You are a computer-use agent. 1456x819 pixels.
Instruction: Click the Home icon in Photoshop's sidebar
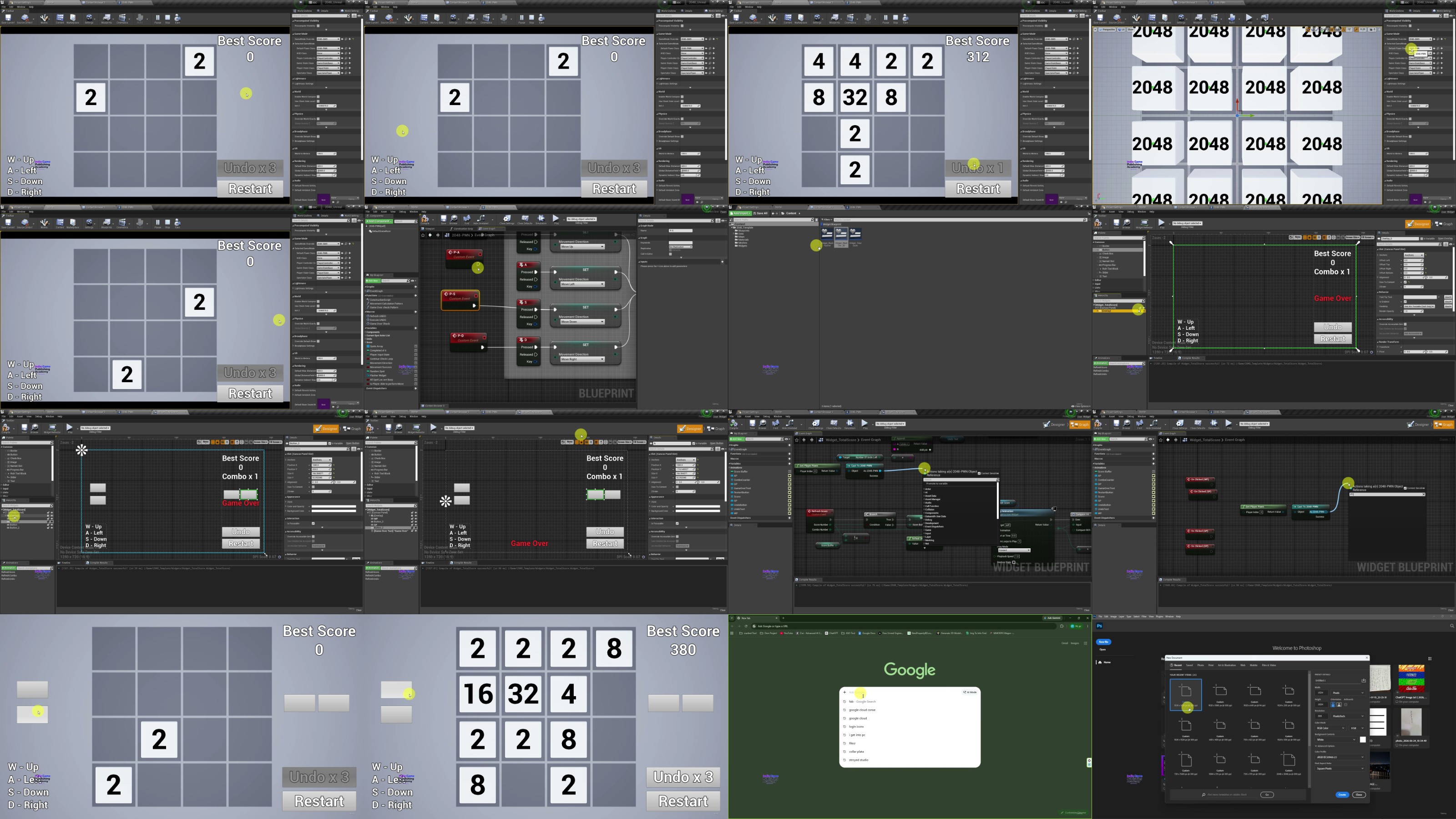1100,662
